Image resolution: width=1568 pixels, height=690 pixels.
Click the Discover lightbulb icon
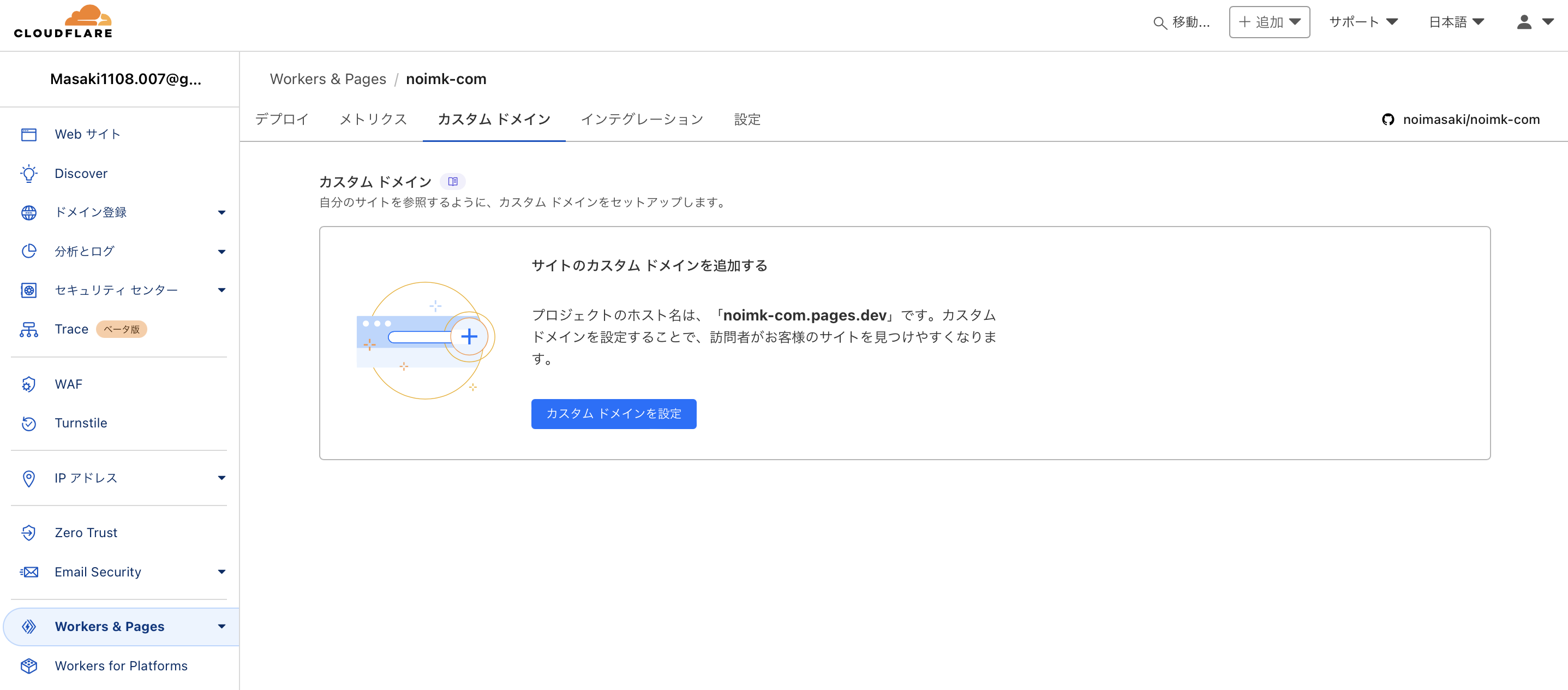28,174
